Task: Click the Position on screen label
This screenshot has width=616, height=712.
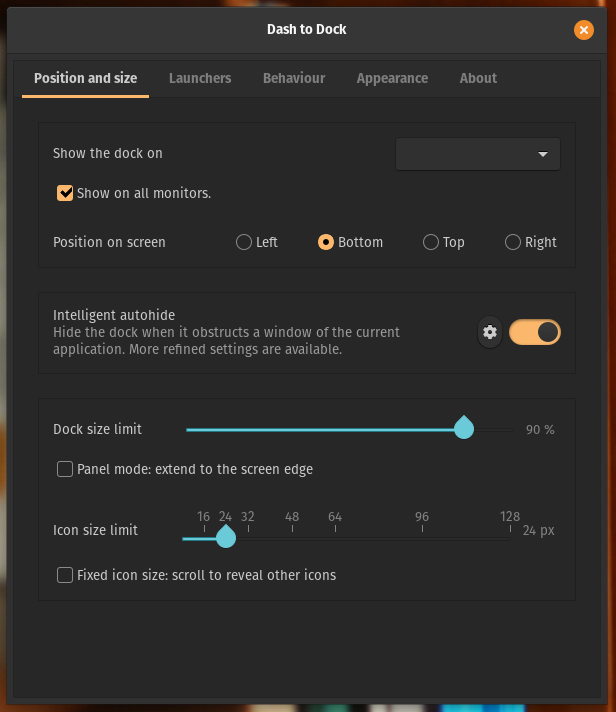Action: click(x=109, y=242)
